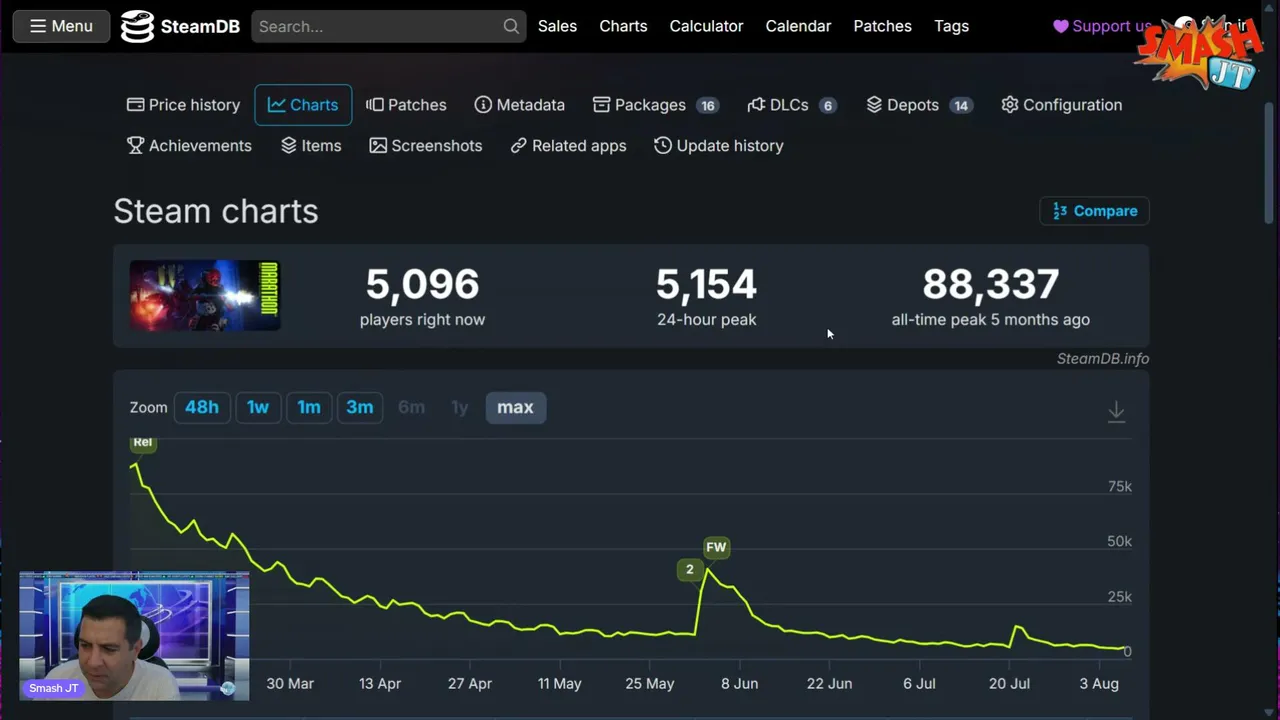Click the 75k axis label

1120,487
